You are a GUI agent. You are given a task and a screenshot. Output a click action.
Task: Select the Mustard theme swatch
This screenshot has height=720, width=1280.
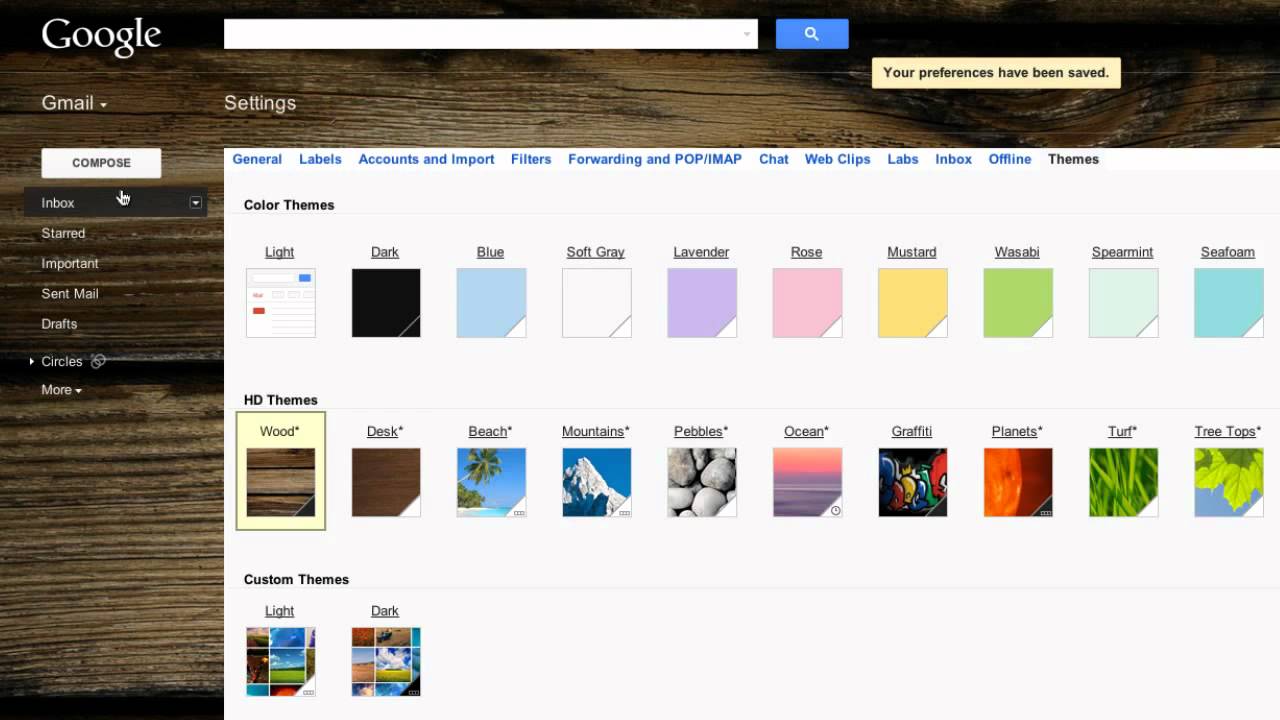(913, 303)
